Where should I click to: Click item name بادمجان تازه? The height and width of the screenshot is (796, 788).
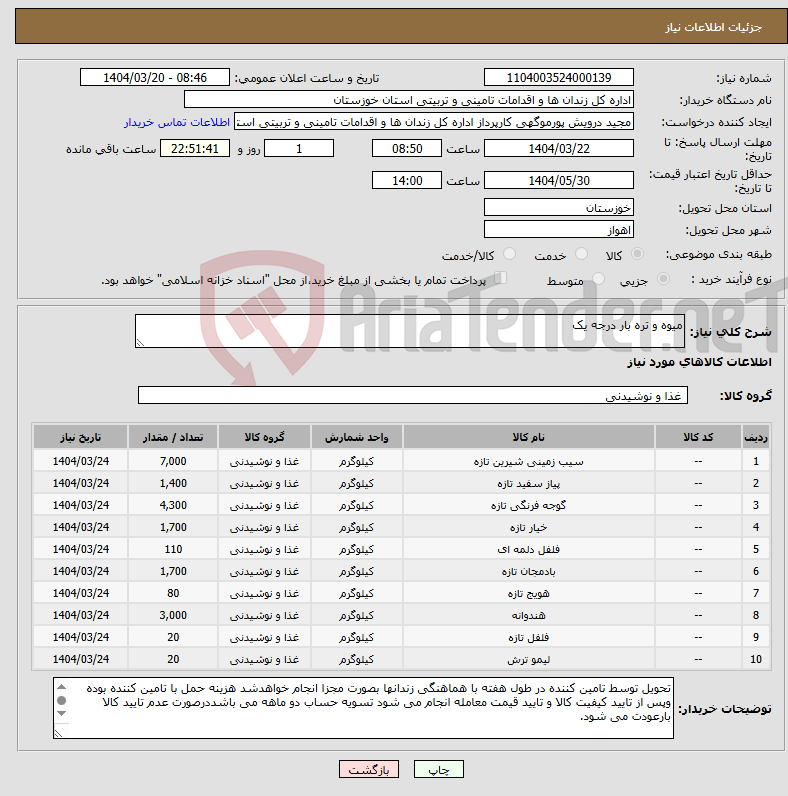click(x=529, y=571)
